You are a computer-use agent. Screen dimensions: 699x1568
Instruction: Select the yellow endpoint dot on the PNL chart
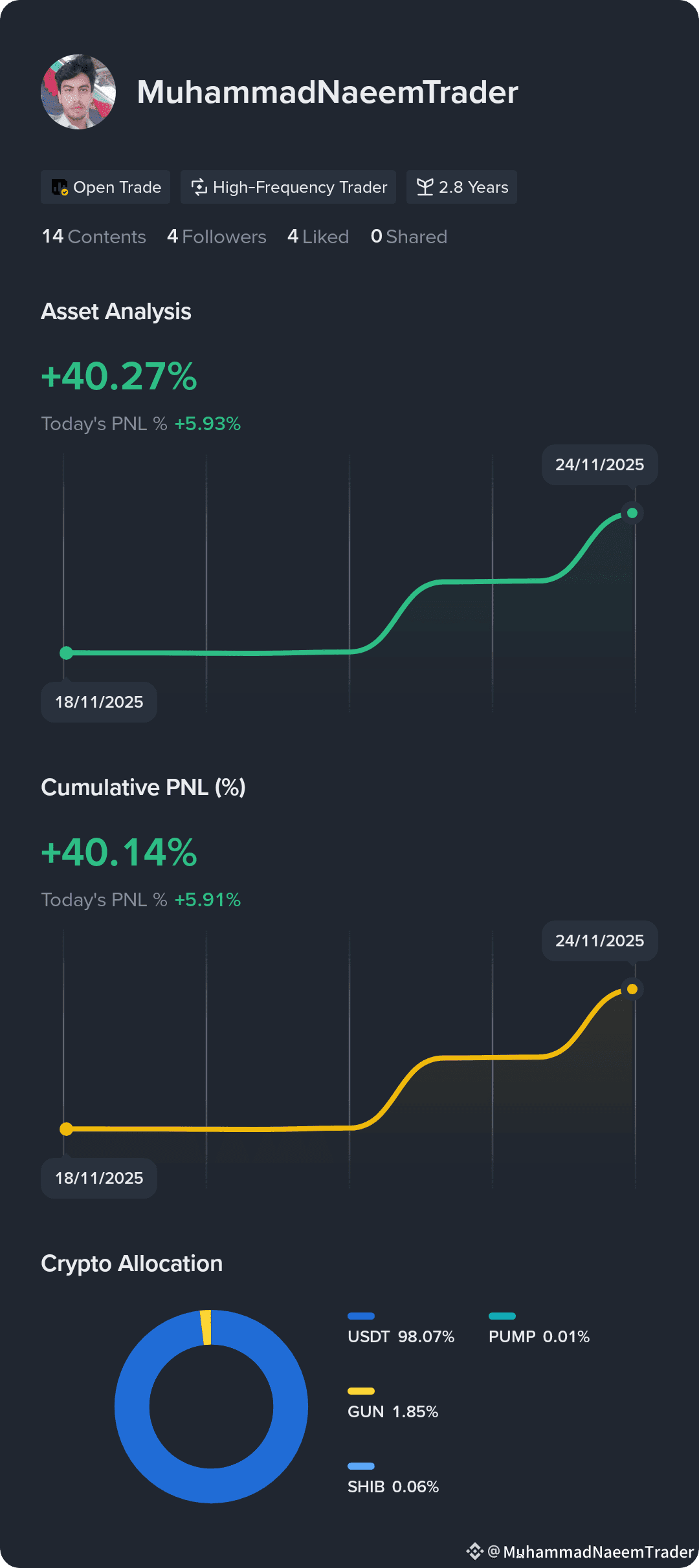[x=632, y=989]
